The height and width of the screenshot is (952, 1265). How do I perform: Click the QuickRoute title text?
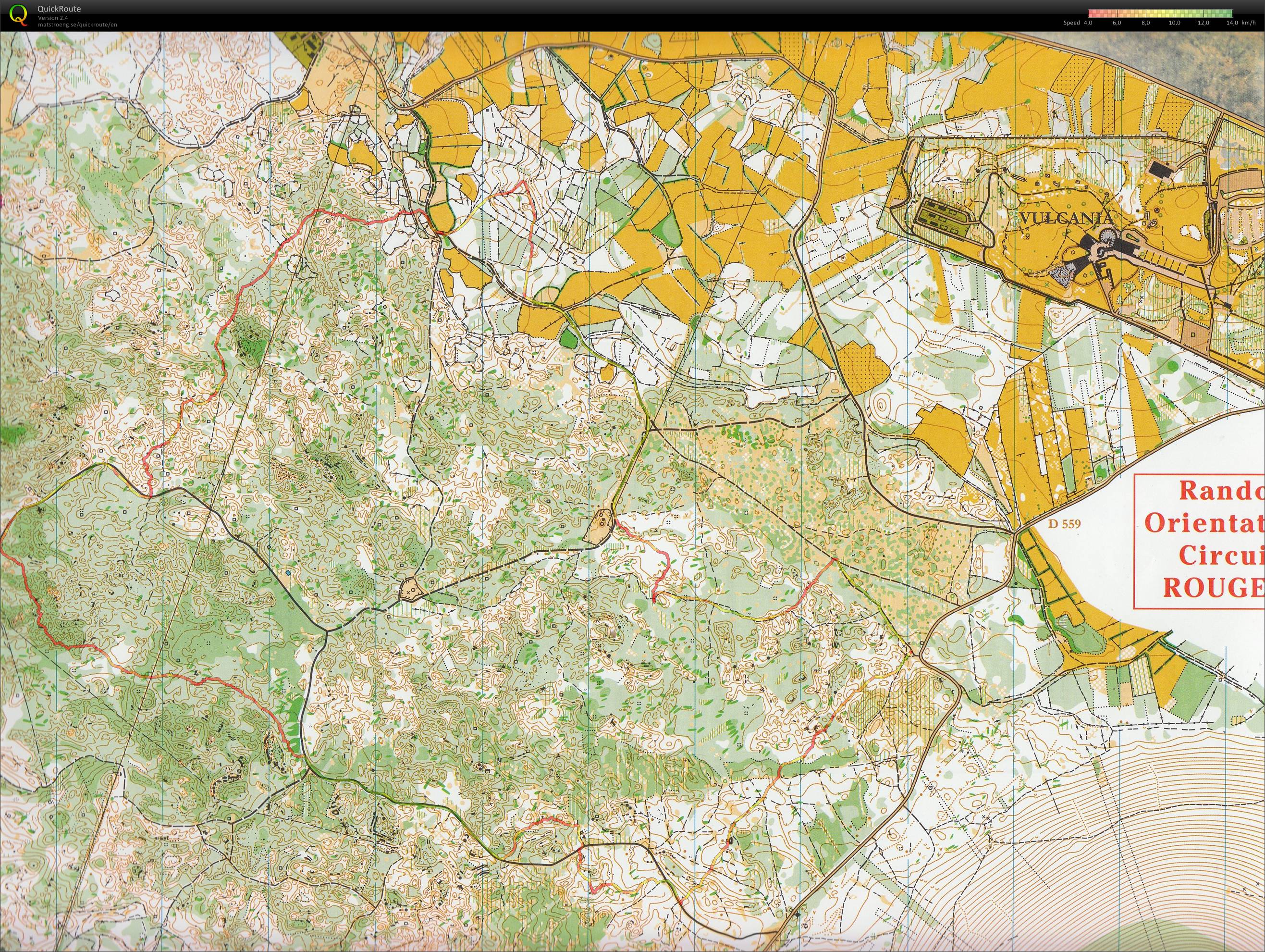(59, 9)
